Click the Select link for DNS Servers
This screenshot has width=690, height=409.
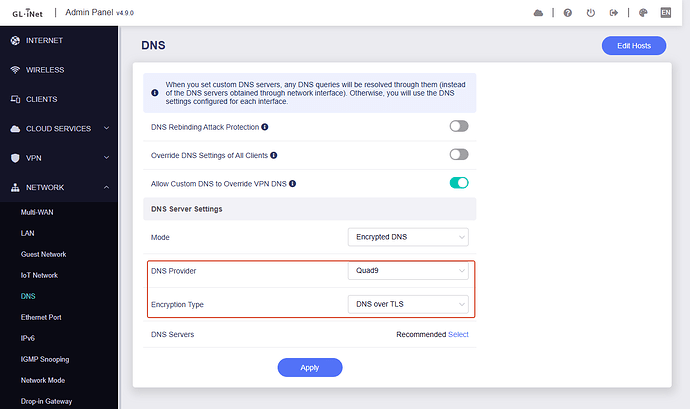tap(458, 335)
